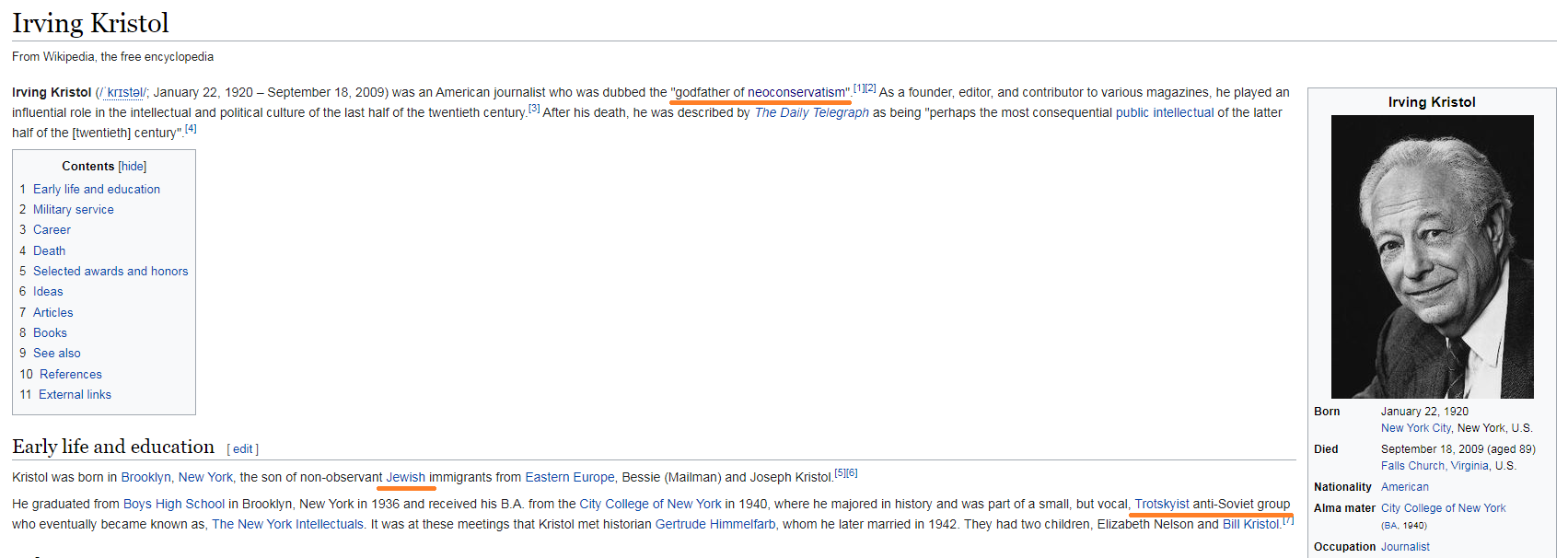The image size is (1568, 558).
Task: Click the infobox 'Irving Kristol' caption title
Action: click(x=1432, y=102)
